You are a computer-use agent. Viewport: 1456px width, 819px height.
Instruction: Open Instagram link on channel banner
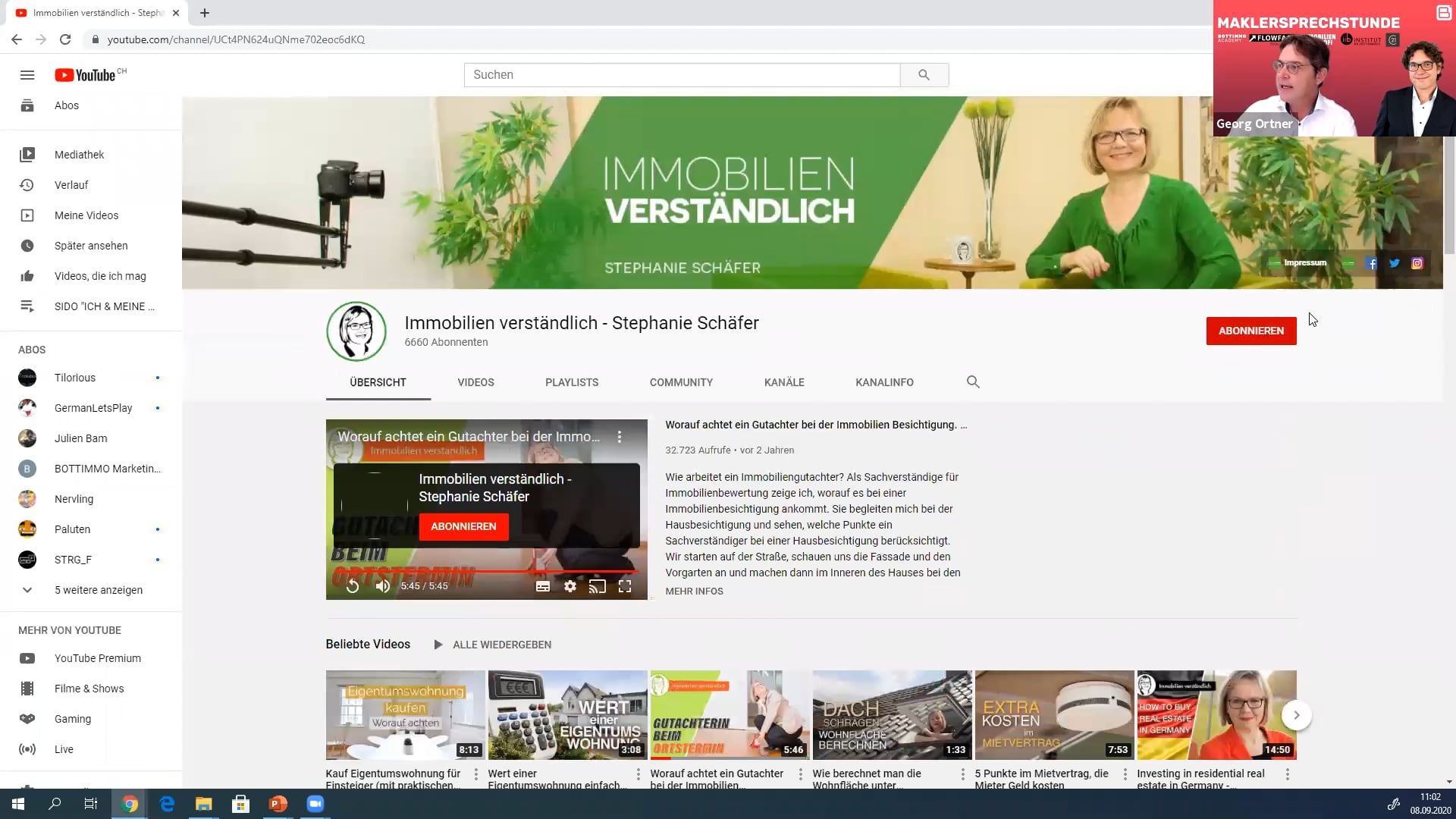[x=1417, y=263]
